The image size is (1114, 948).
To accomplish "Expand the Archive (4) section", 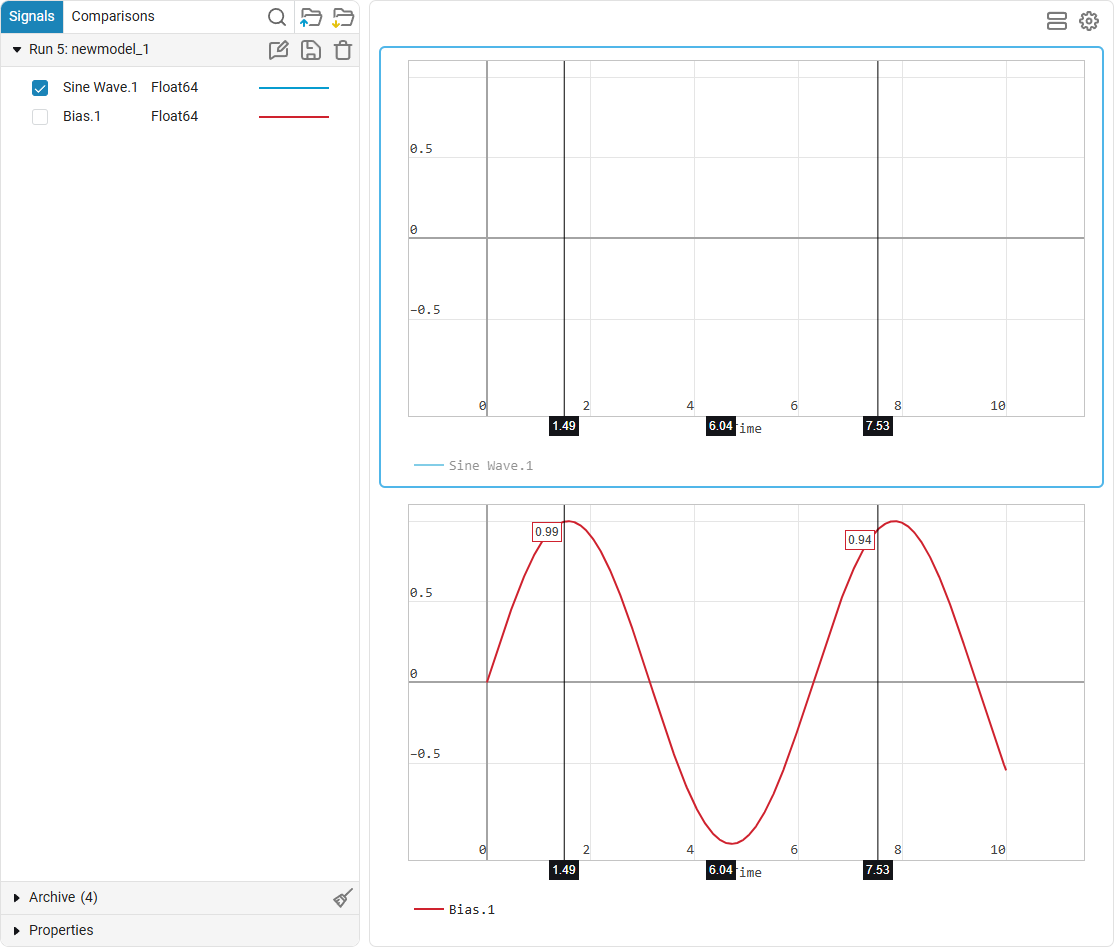I will click(16, 898).
